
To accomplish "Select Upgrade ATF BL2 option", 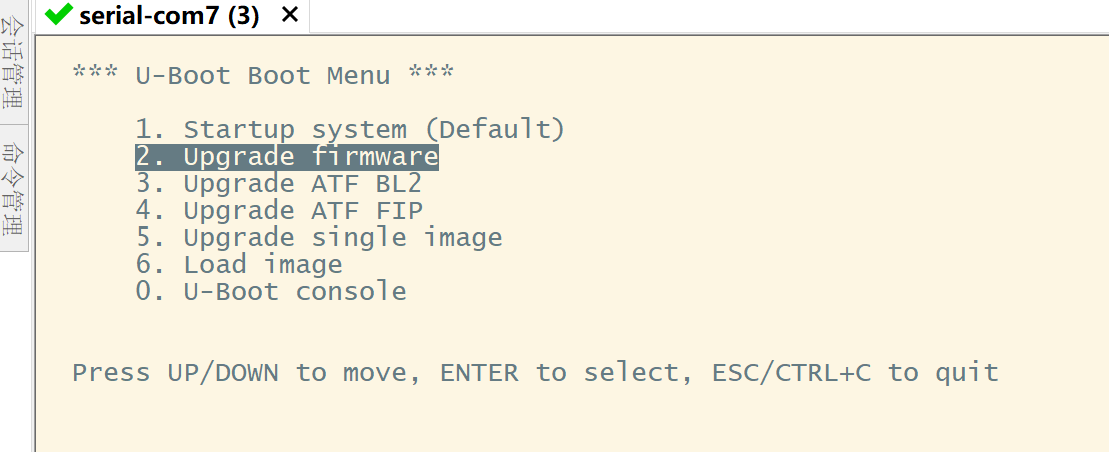I will (278, 183).
